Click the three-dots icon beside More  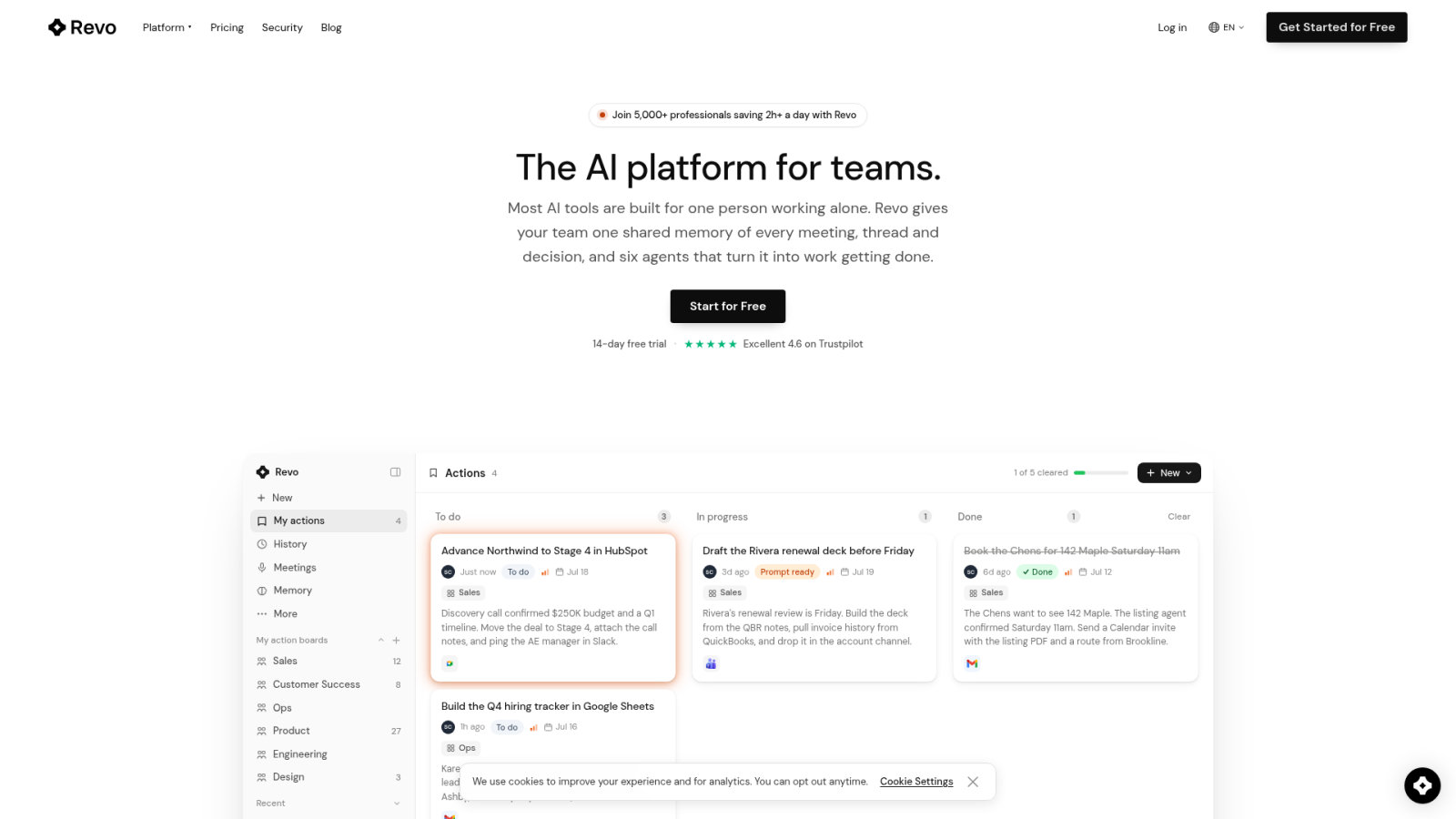tap(262, 614)
